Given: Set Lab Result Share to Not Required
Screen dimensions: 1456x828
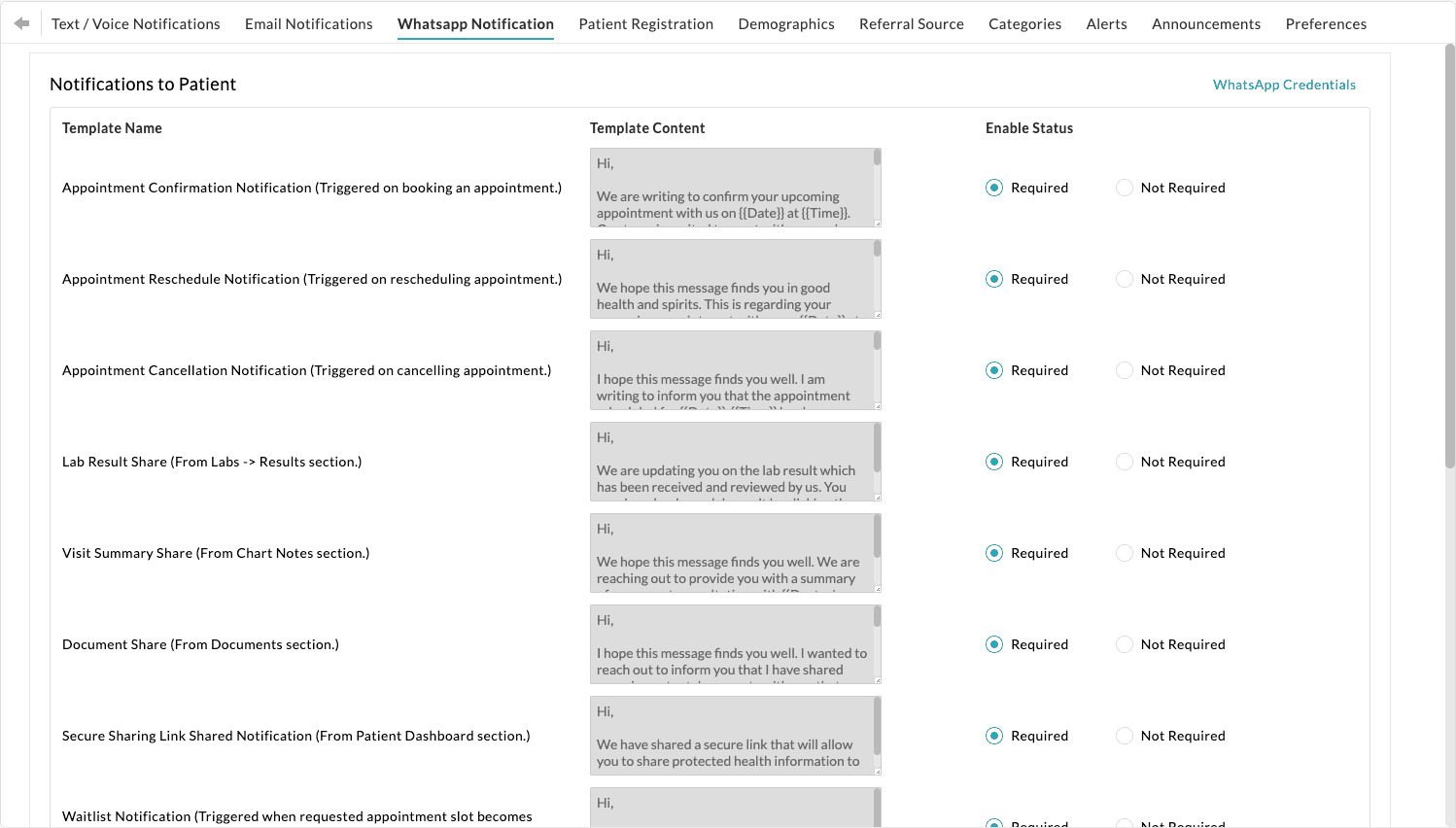Looking at the screenshot, I should 1124,462.
